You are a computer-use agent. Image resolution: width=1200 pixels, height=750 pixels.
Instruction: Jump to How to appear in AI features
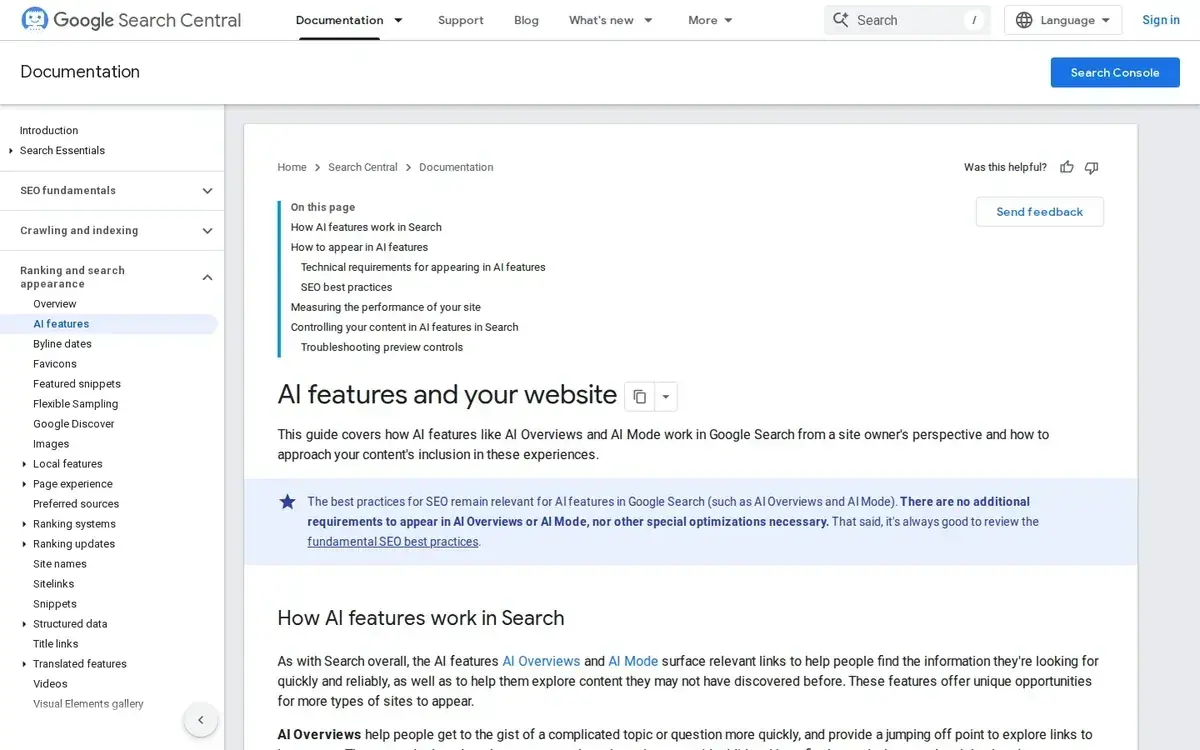pos(359,247)
